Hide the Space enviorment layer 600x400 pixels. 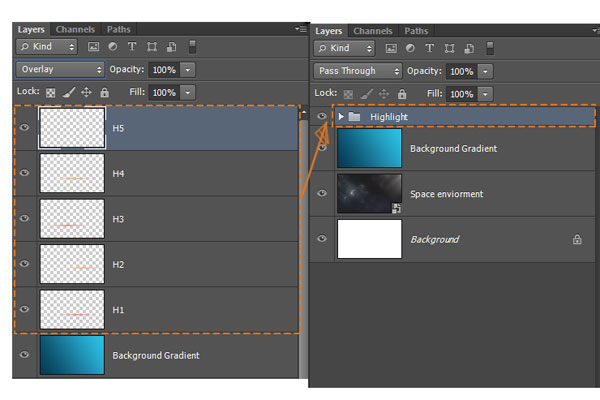tap(322, 193)
